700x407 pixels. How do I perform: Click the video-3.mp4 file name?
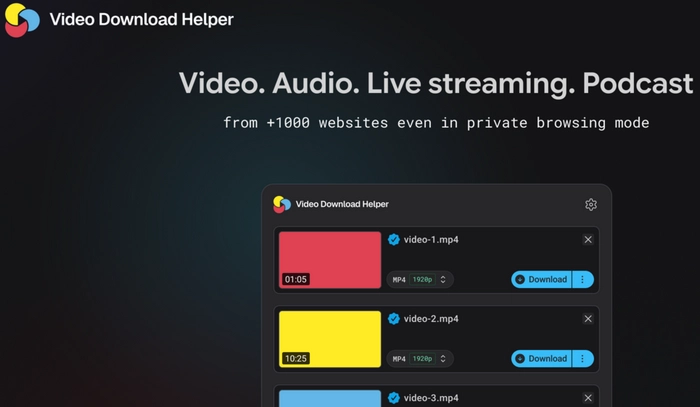[431, 398]
